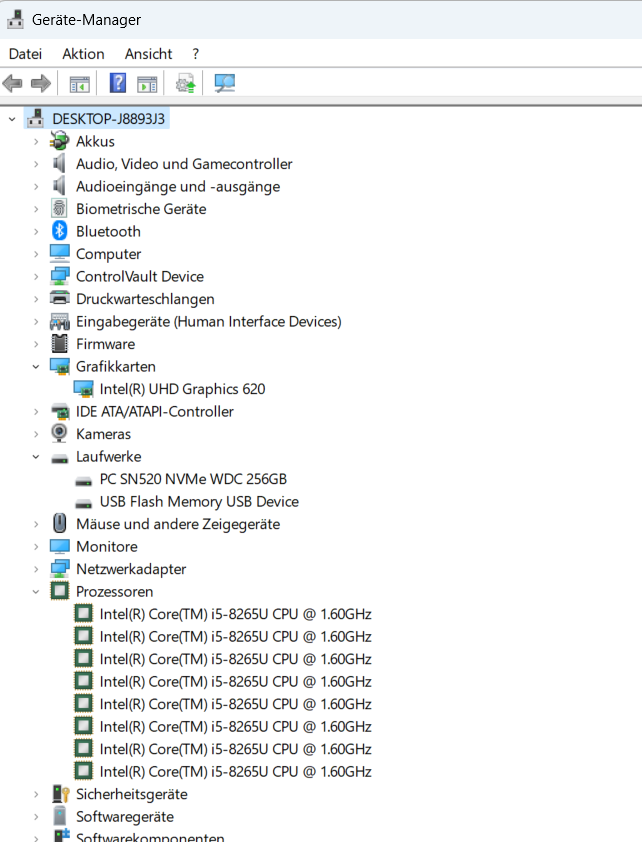Collapse the Prozessoren category

pos(36,592)
